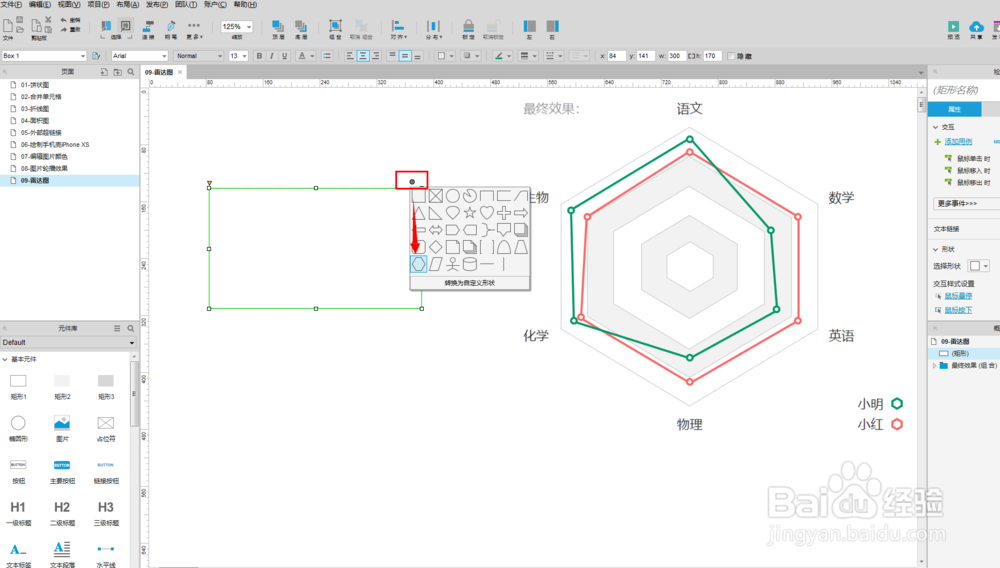Image resolution: width=1000 pixels, height=568 pixels.
Task: Open the 视图(V) menu
Action: (x=69, y=4)
